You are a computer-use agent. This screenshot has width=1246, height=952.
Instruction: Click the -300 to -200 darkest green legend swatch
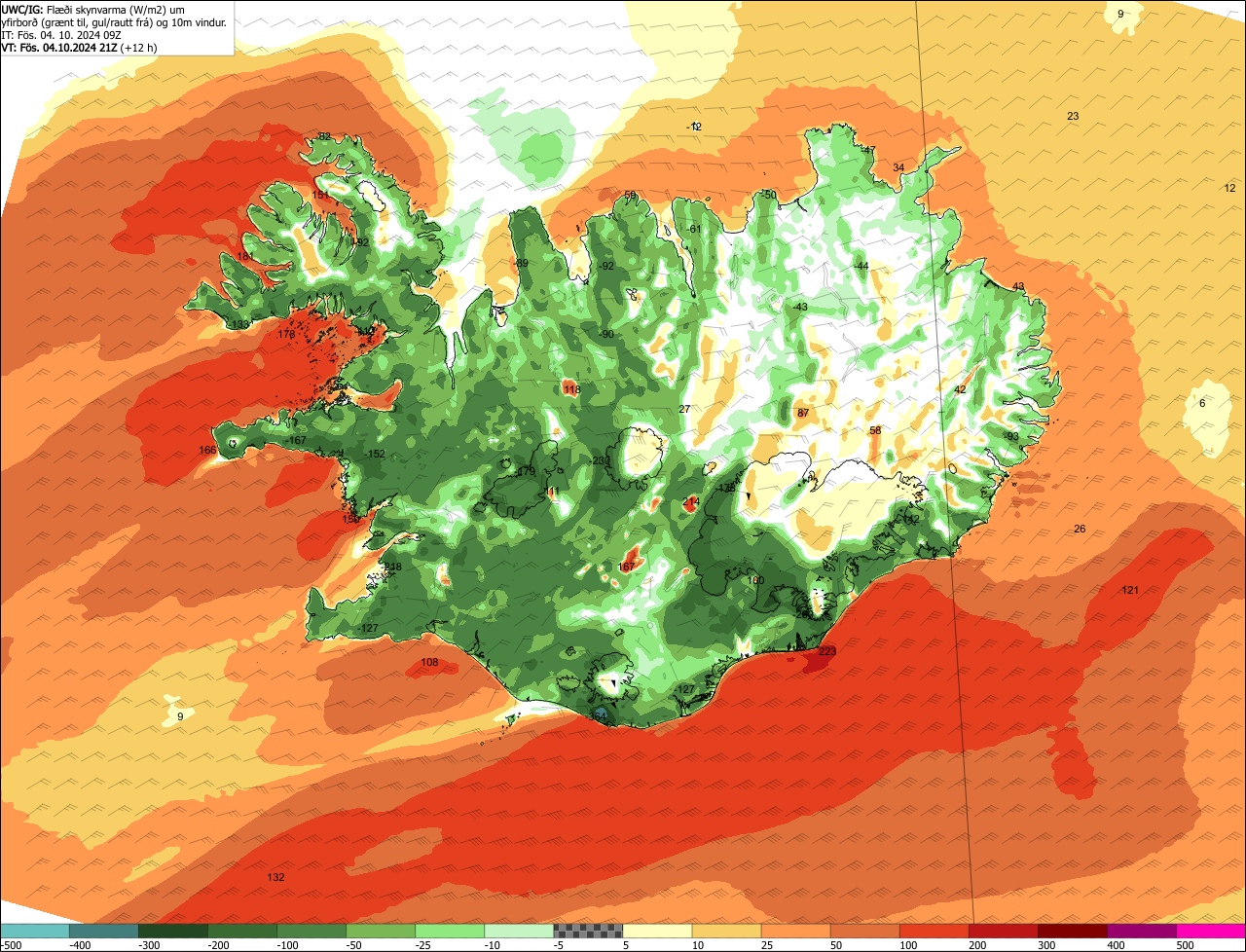pyautogui.click(x=173, y=931)
